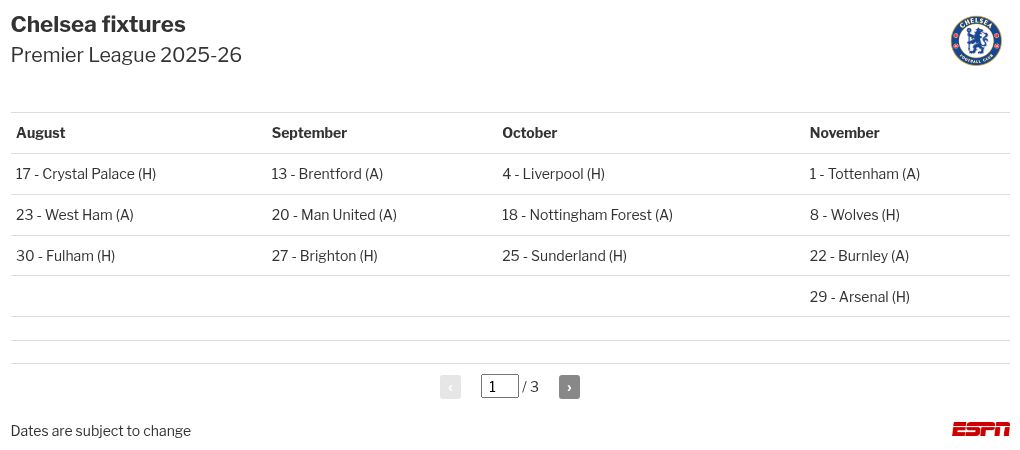Click the Crystal Palace (H) fixture
Screen dimensions: 1020x450
[x=86, y=174]
